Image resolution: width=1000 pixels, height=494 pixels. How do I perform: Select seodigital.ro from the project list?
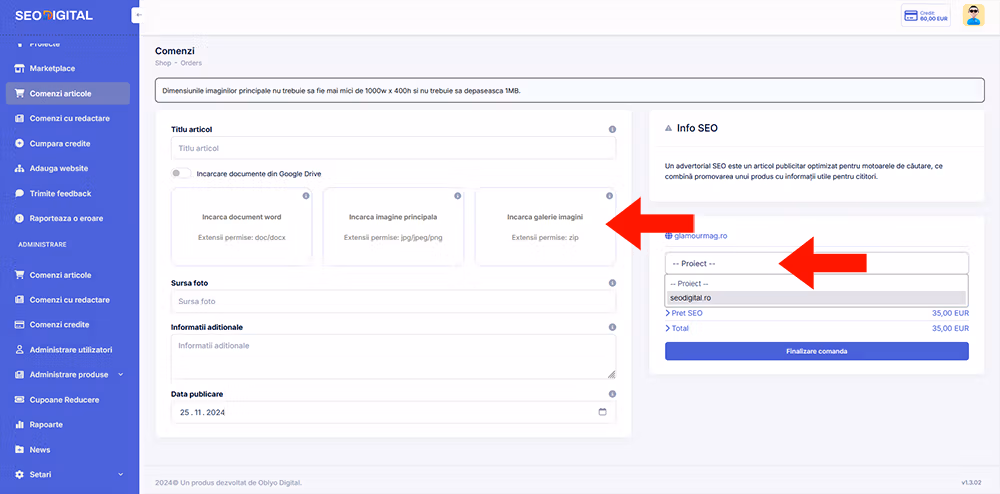(816, 297)
